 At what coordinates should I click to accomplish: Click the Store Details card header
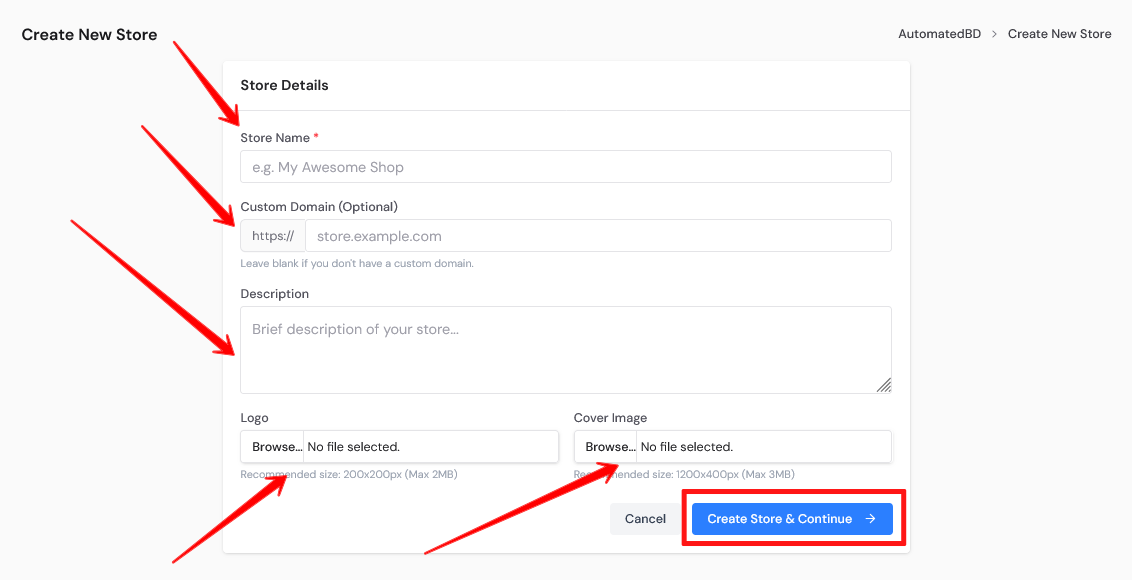[x=285, y=86]
